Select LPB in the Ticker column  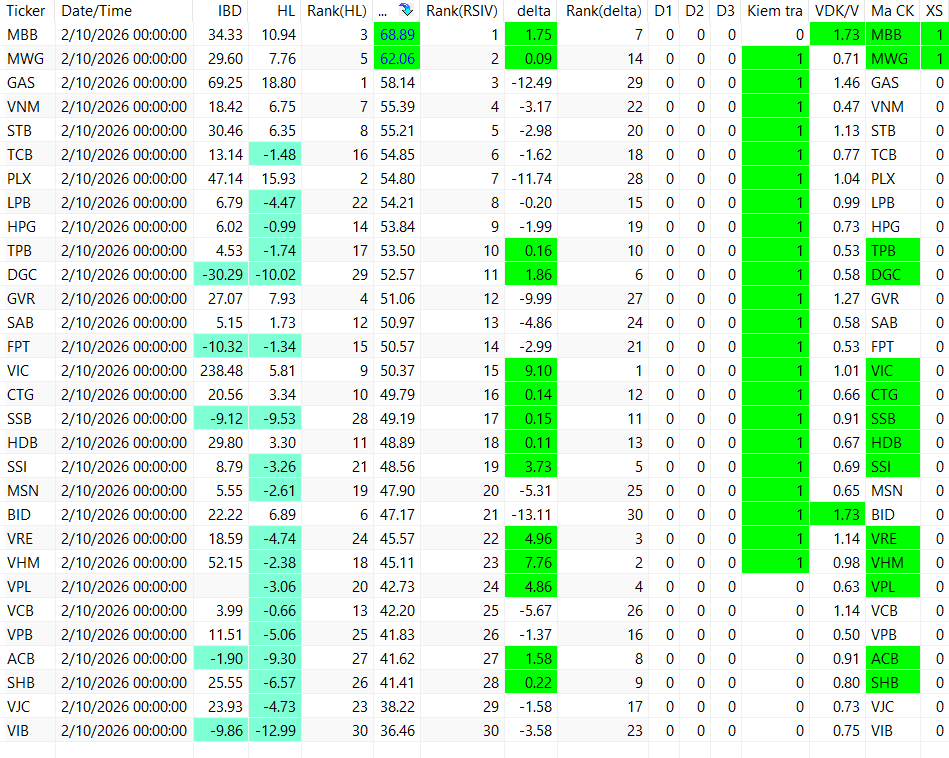tap(19, 203)
